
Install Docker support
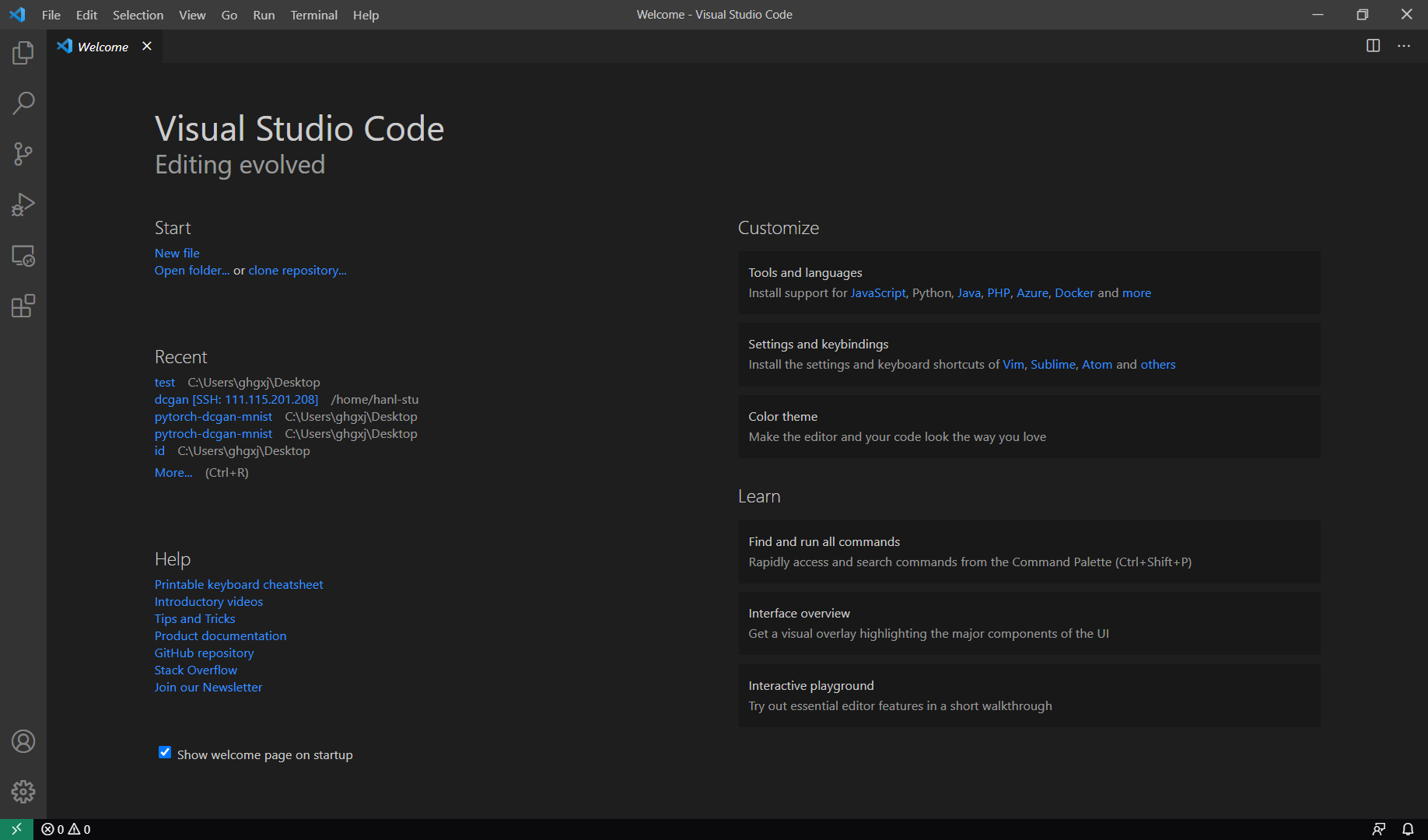[1075, 293]
